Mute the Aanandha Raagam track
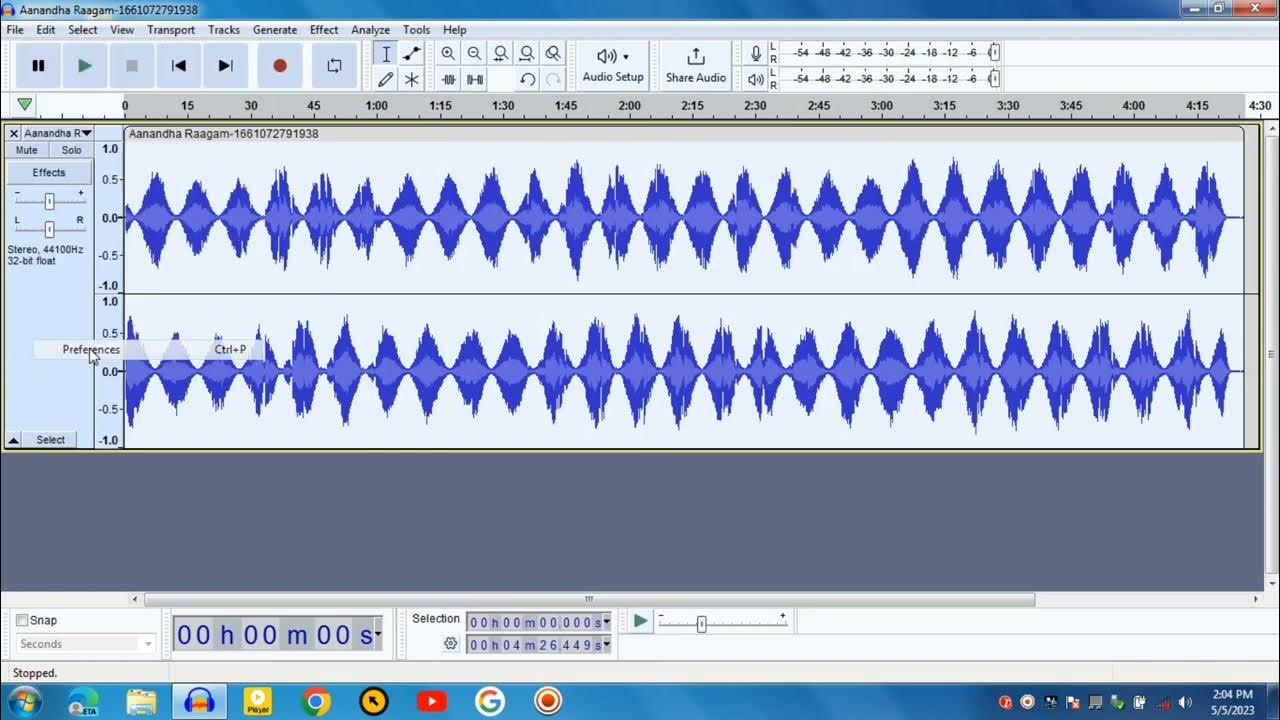 (27, 150)
